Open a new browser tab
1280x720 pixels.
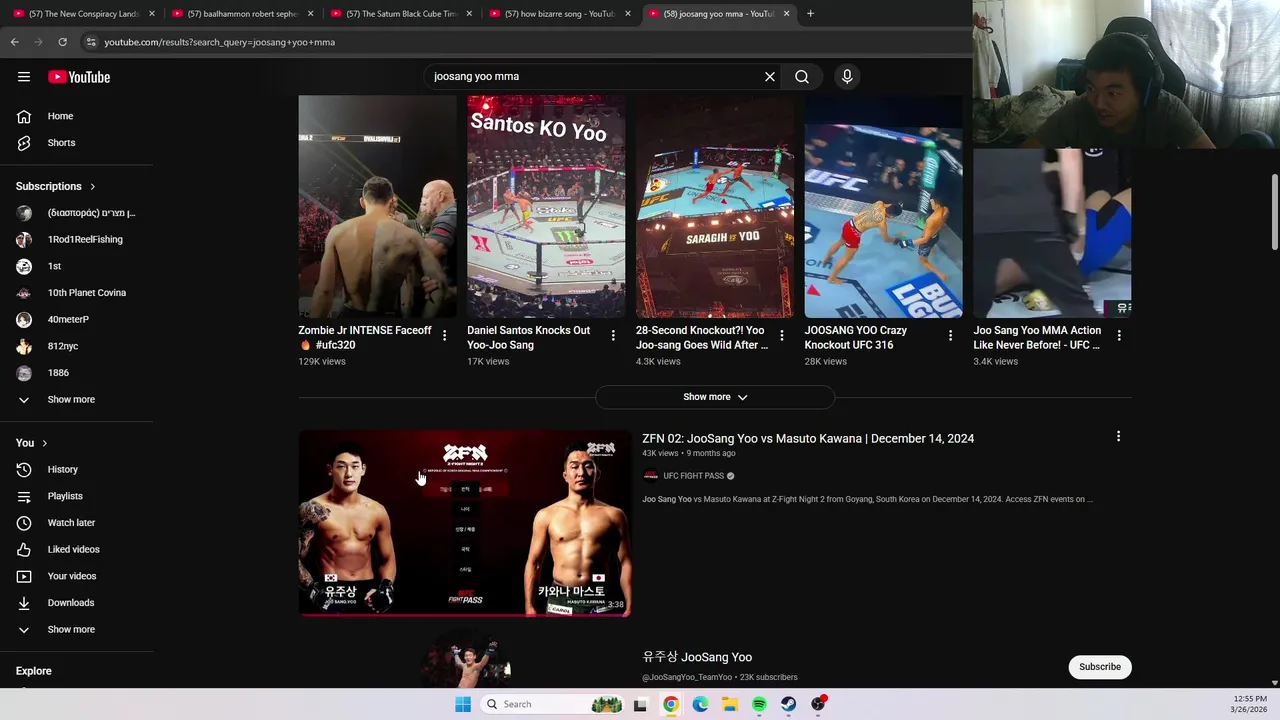[810, 14]
